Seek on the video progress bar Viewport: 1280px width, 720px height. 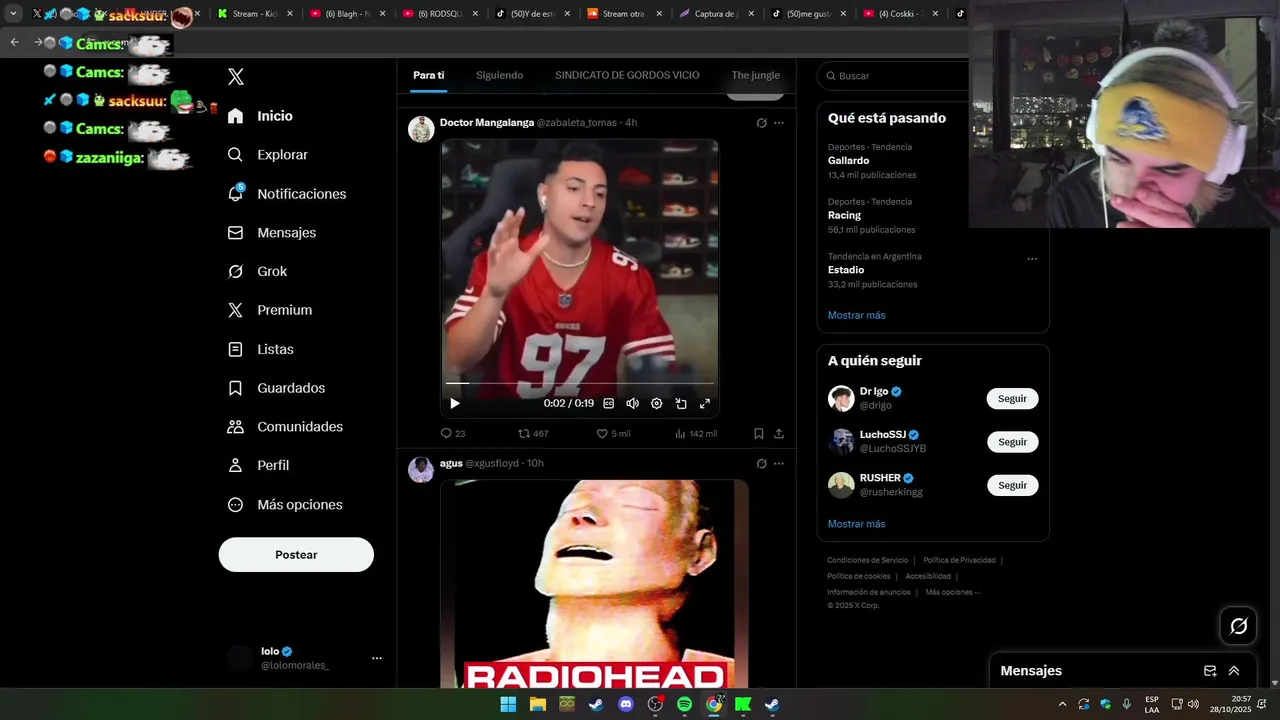[580, 383]
